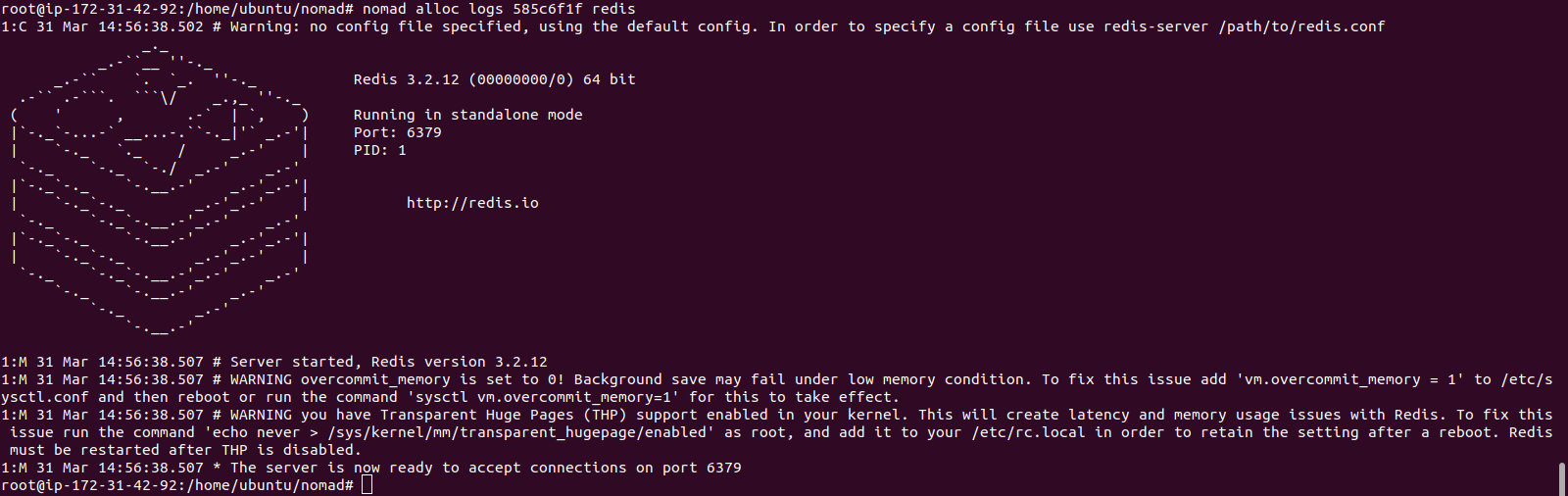Click the Transparent Huge Pages WARNING message

click(x=776, y=432)
